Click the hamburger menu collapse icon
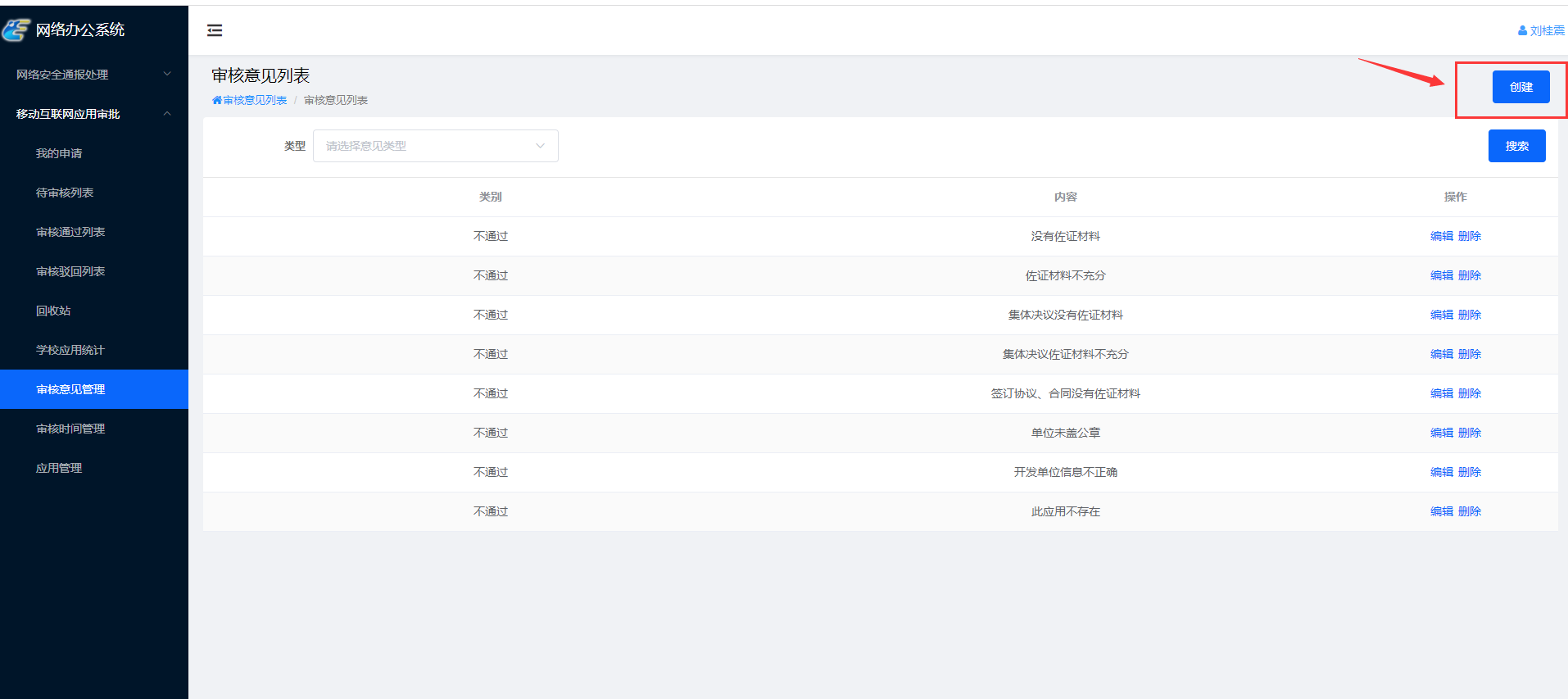1568x699 pixels. point(215,30)
